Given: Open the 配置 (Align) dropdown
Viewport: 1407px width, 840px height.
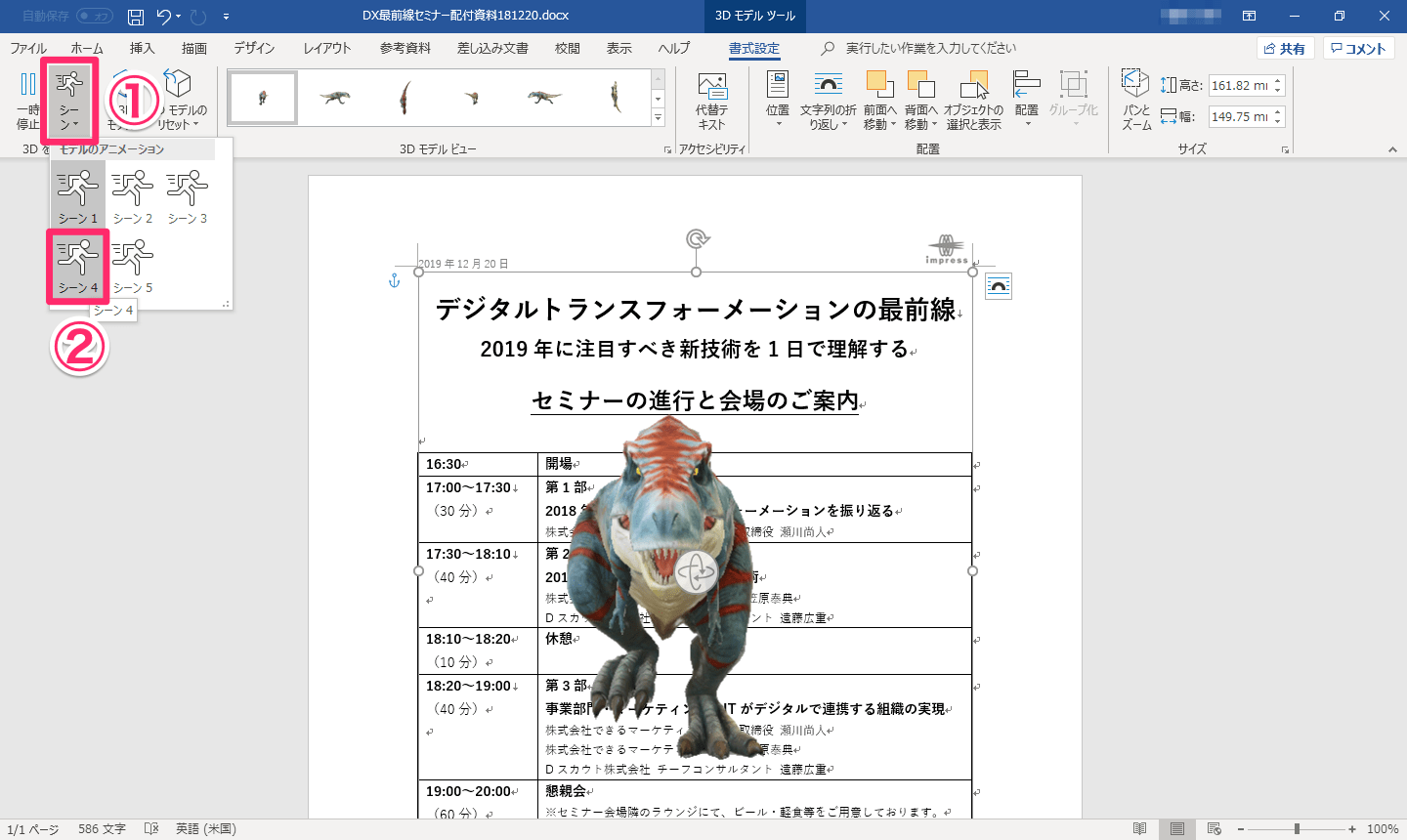Looking at the screenshot, I should [x=1027, y=101].
